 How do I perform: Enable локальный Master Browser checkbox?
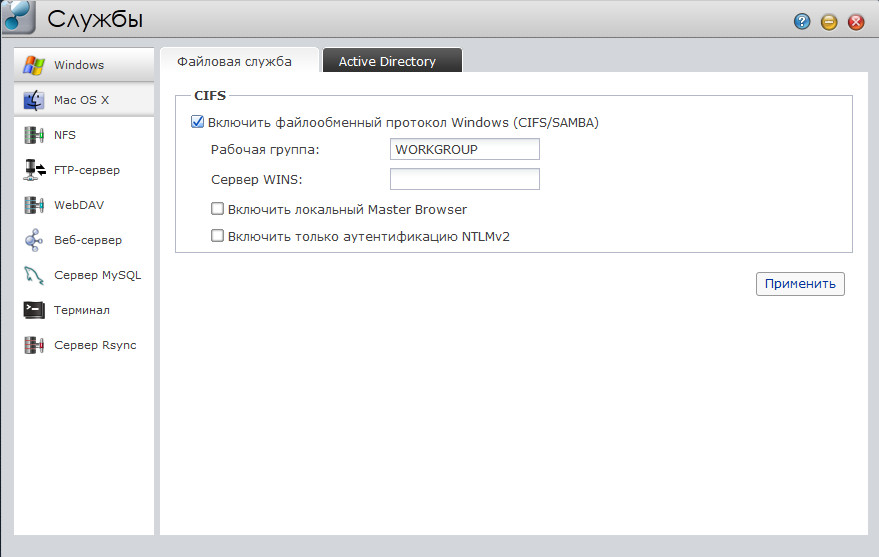click(217, 210)
